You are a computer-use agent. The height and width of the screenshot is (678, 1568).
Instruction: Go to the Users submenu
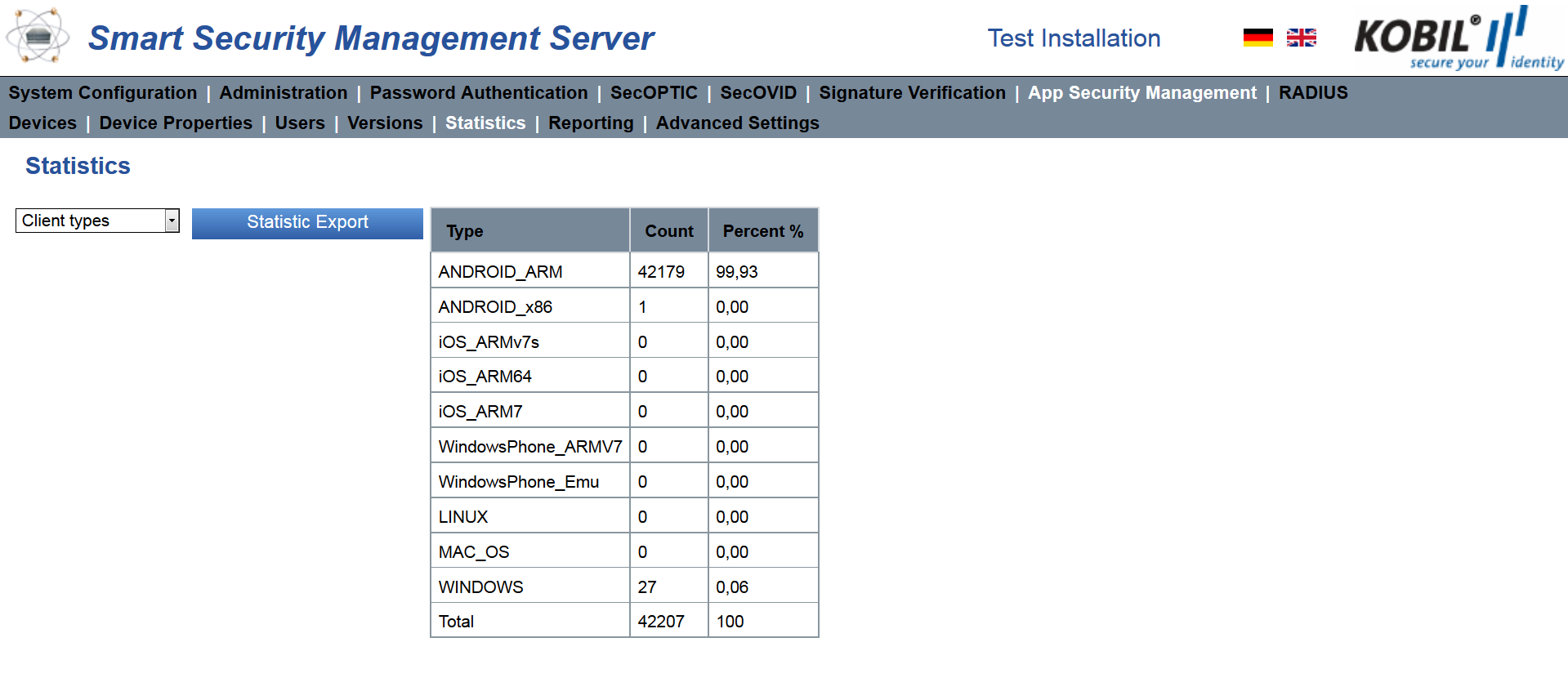[x=300, y=123]
